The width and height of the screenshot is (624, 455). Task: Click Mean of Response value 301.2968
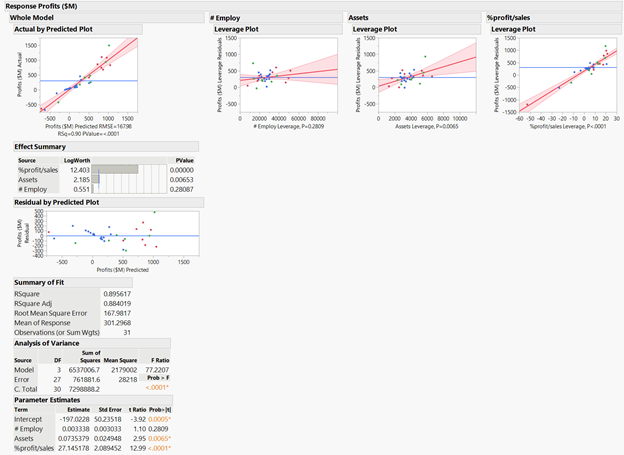click(117, 322)
